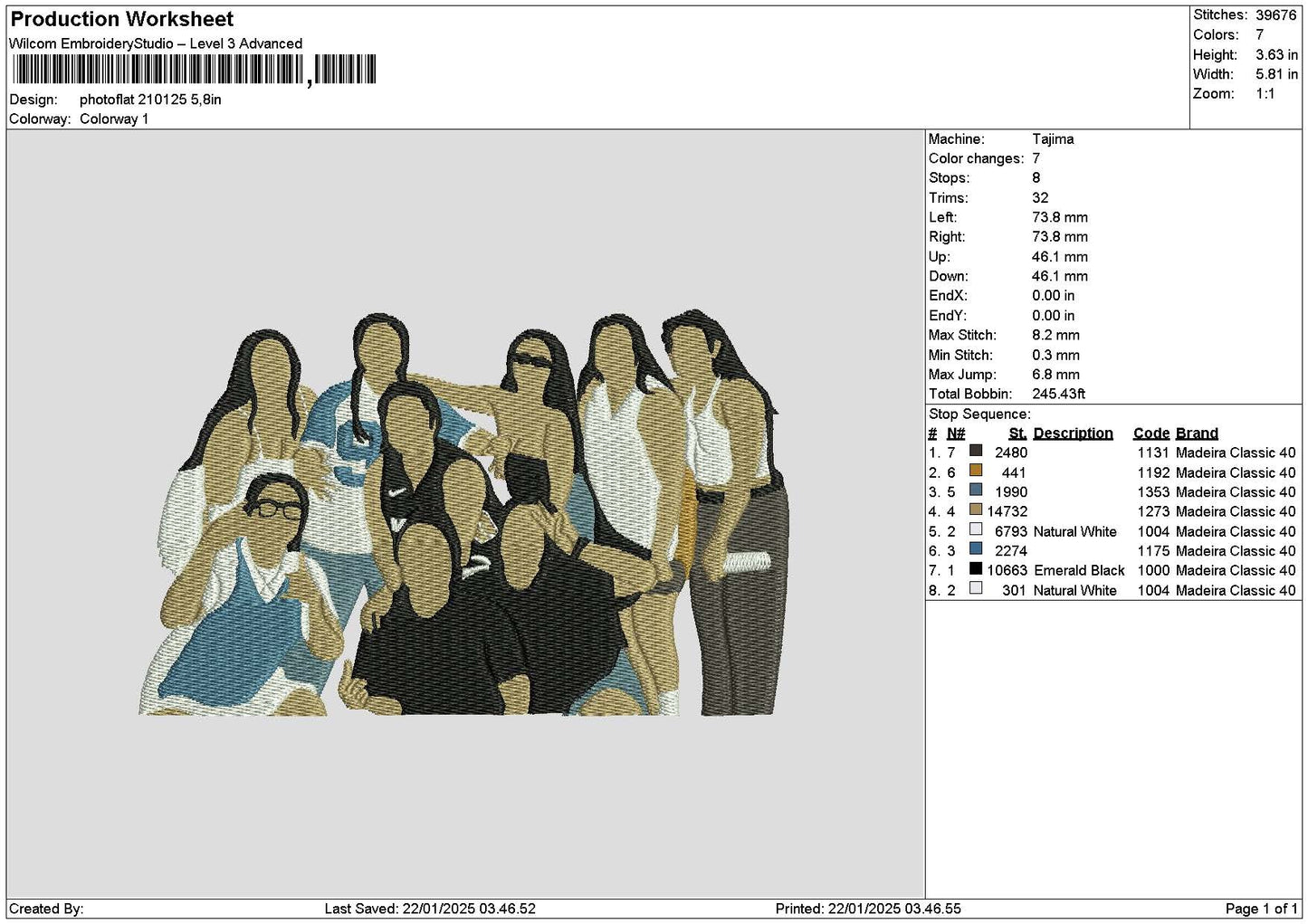Click design name 'photoflat 210125 5,8in'

click(x=150, y=100)
